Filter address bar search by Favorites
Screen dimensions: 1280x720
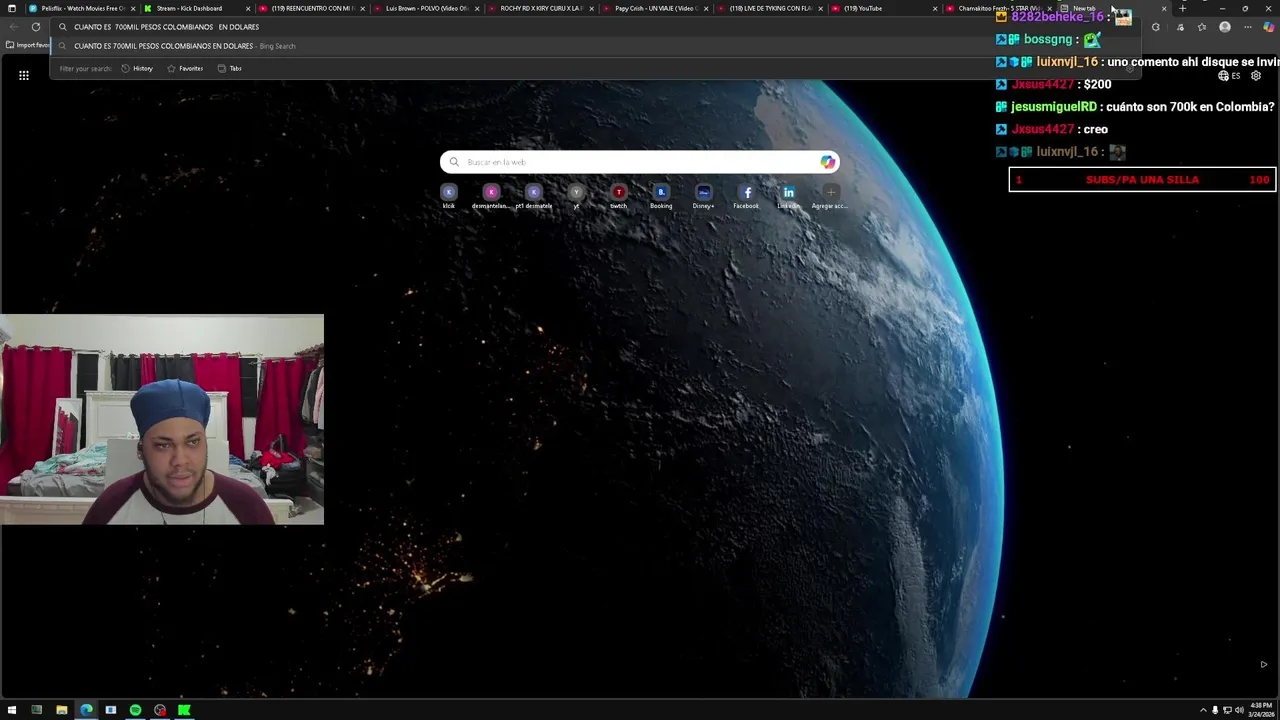click(185, 68)
